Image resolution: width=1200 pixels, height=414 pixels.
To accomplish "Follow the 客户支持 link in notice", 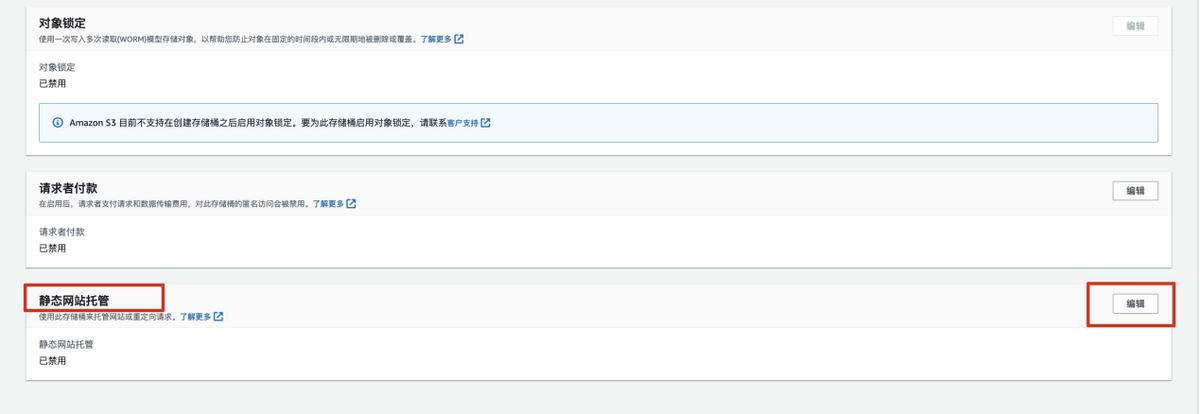I will [463, 123].
